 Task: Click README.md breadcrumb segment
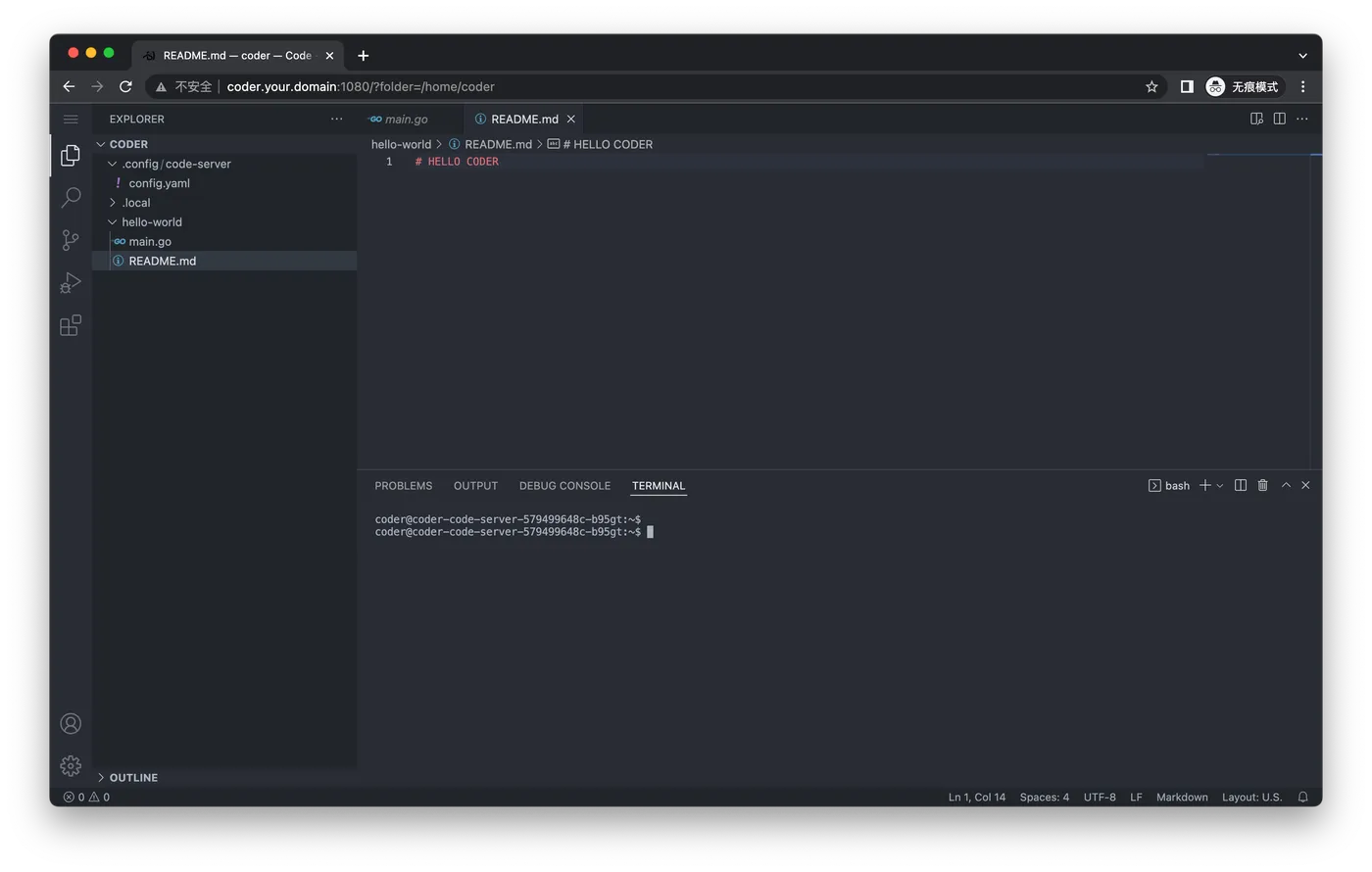pos(490,144)
